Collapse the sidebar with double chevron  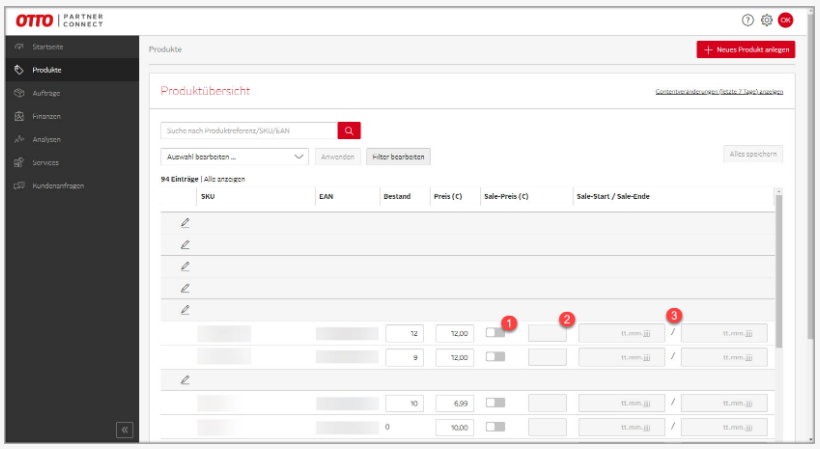tap(124, 430)
